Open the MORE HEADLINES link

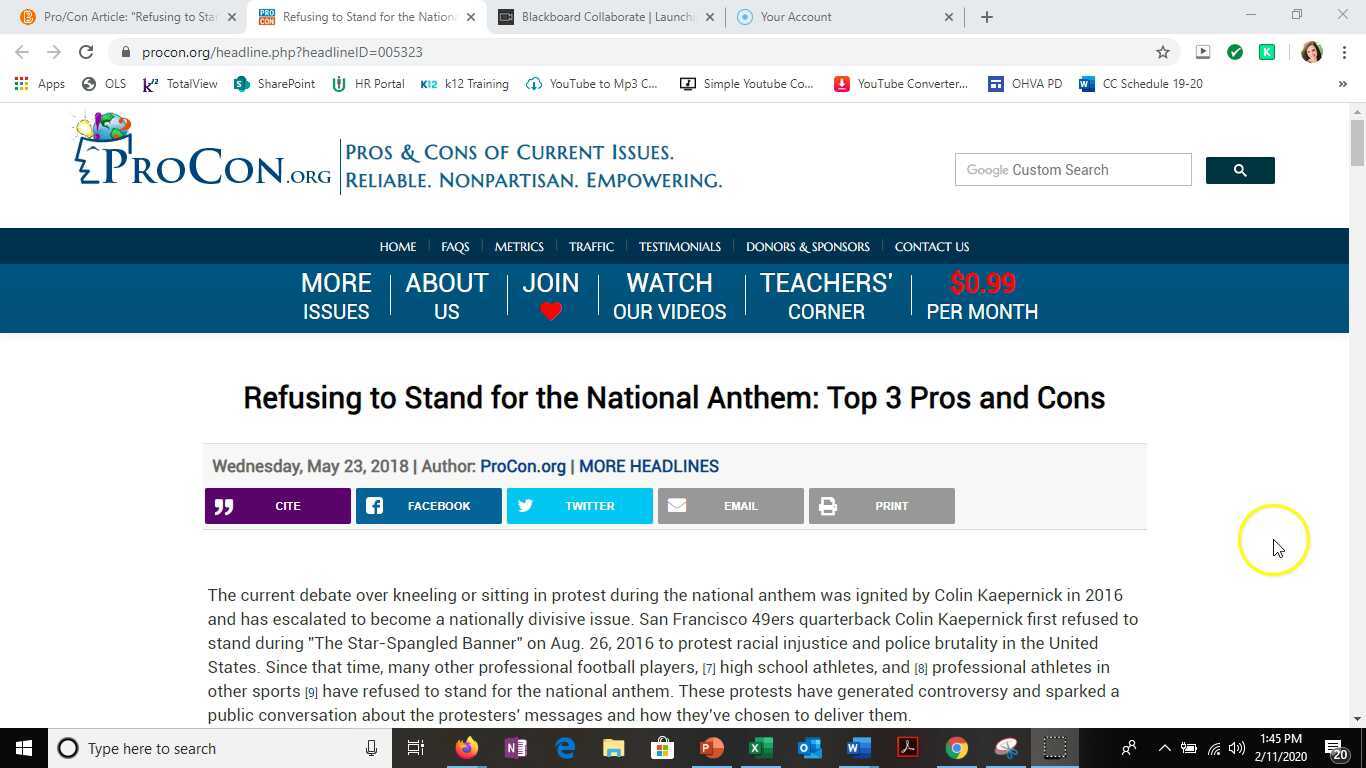coord(648,466)
